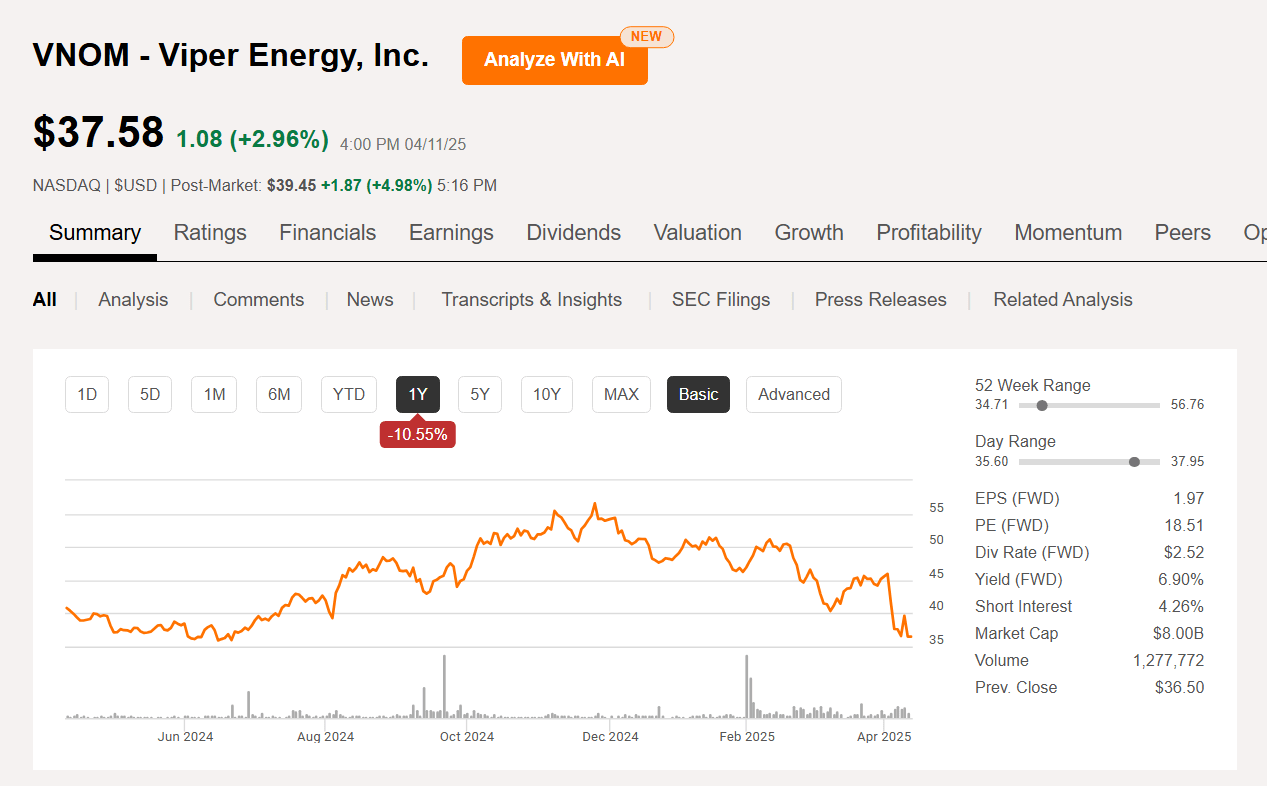
Task: Select the 1D chart range
Action: (x=86, y=394)
